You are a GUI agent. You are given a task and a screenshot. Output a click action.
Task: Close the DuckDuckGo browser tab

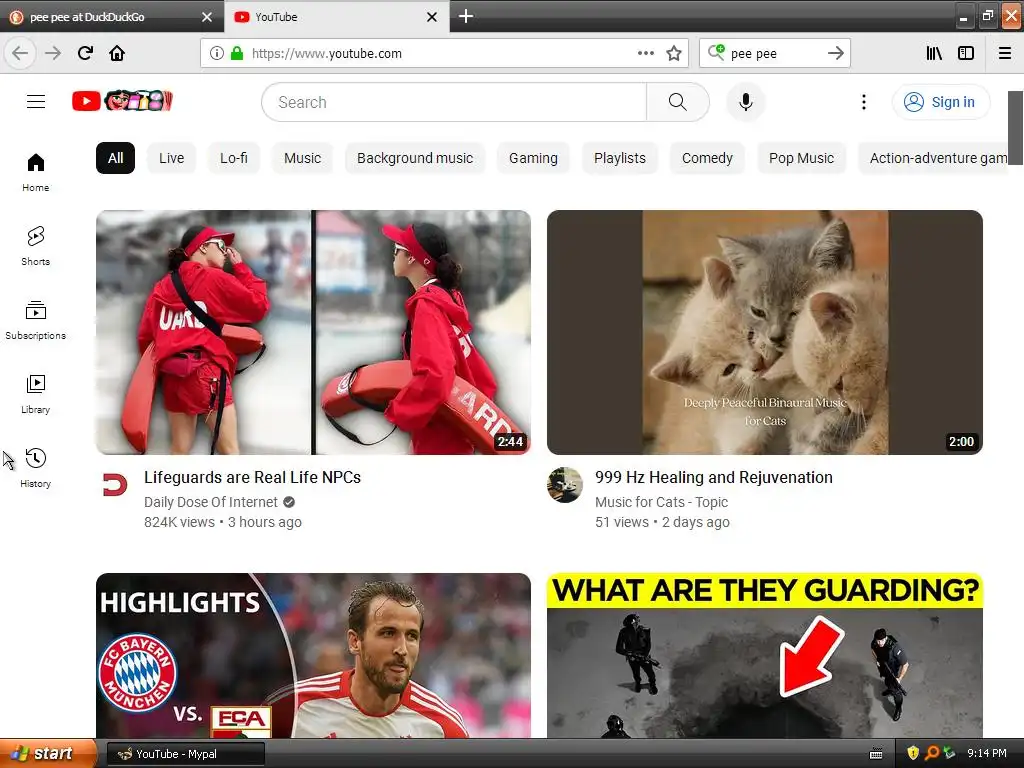click(207, 17)
